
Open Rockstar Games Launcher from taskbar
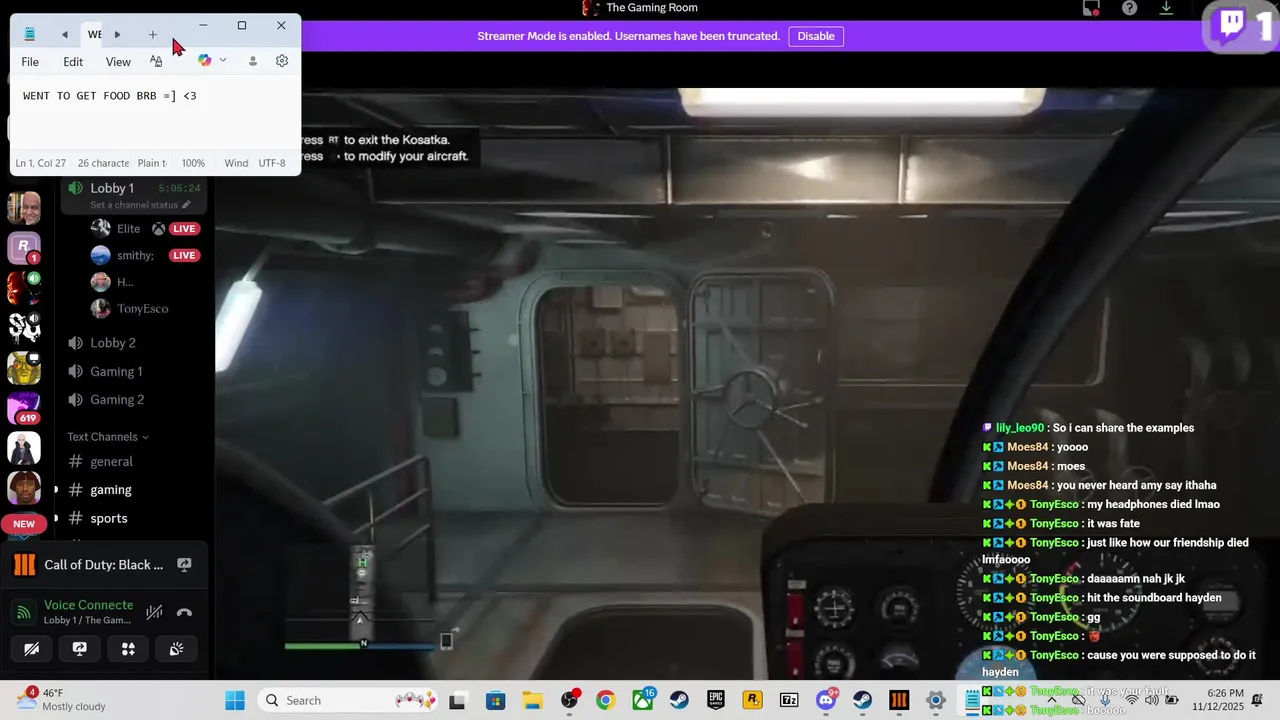(x=752, y=700)
